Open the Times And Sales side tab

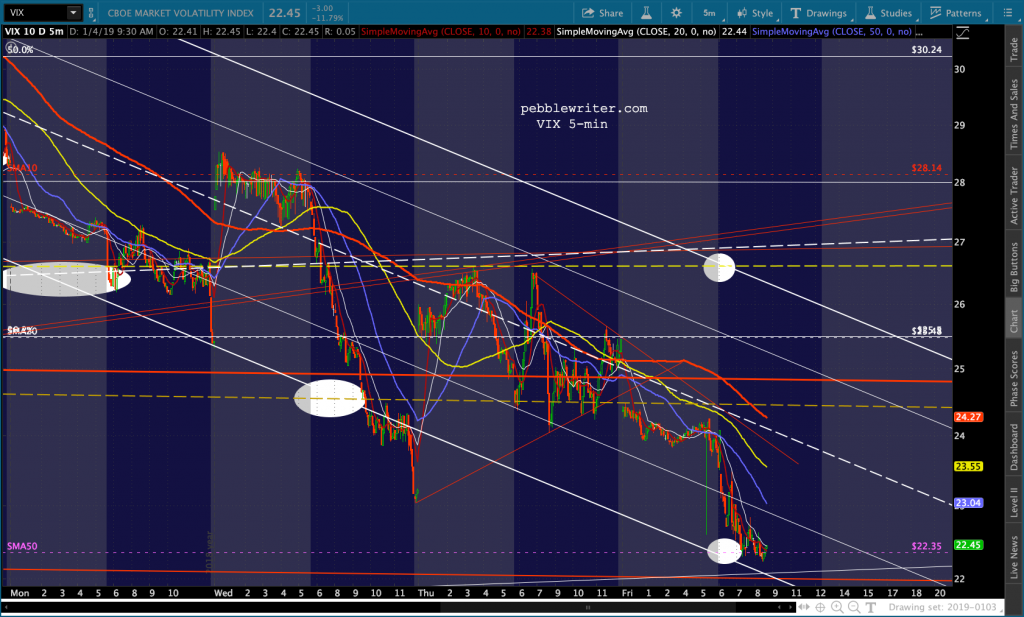(x=1014, y=115)
